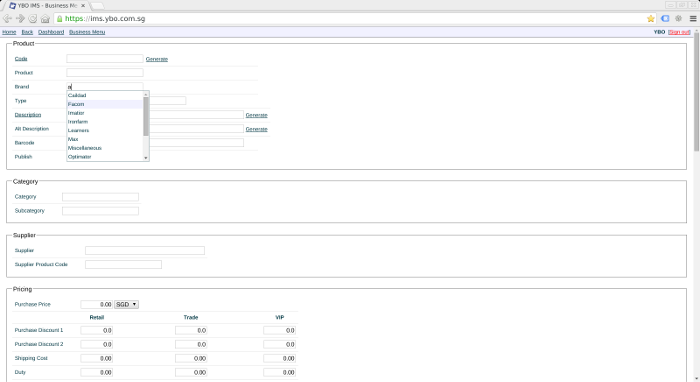Edit Trade Purchase Discount 1 value

[191, 330]
